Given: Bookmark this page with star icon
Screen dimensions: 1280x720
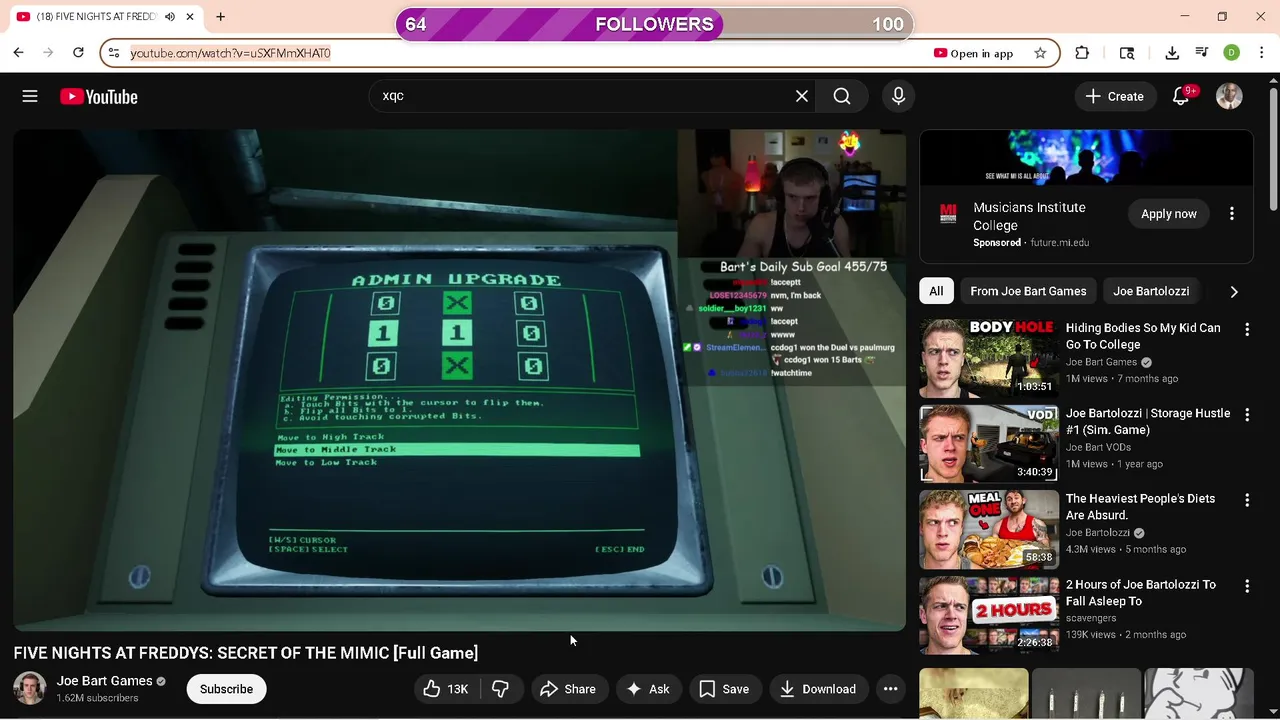Looking at the screenshot, I should pos(1040,53).
